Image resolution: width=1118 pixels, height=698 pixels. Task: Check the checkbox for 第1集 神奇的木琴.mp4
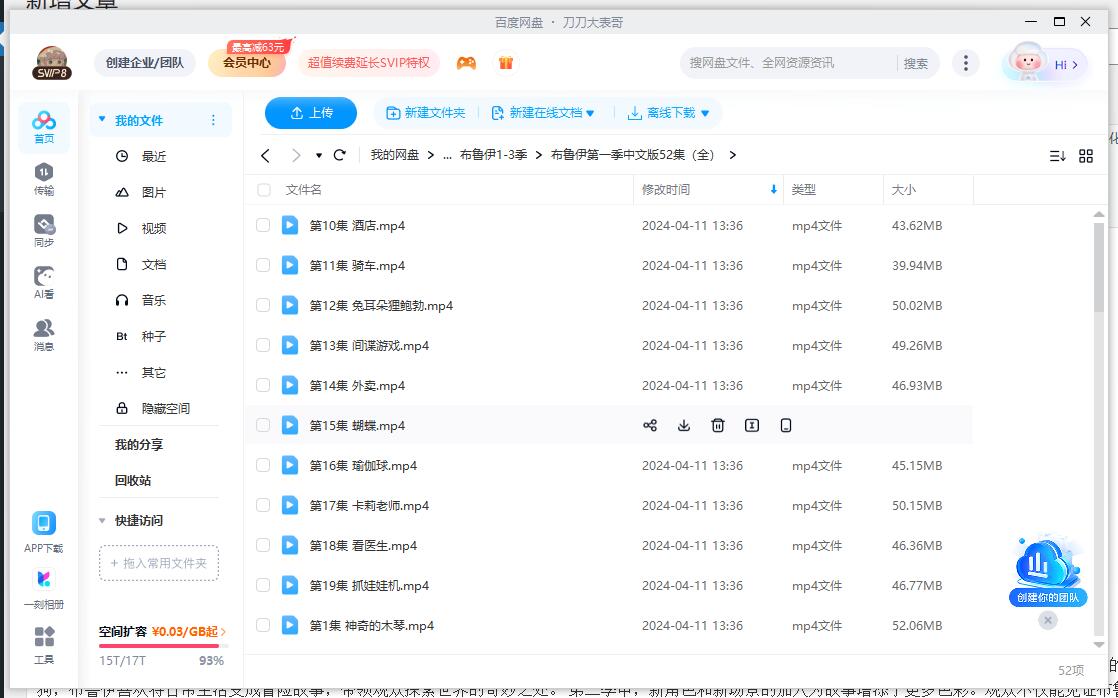pyautogui.click(x=262, y=625)
